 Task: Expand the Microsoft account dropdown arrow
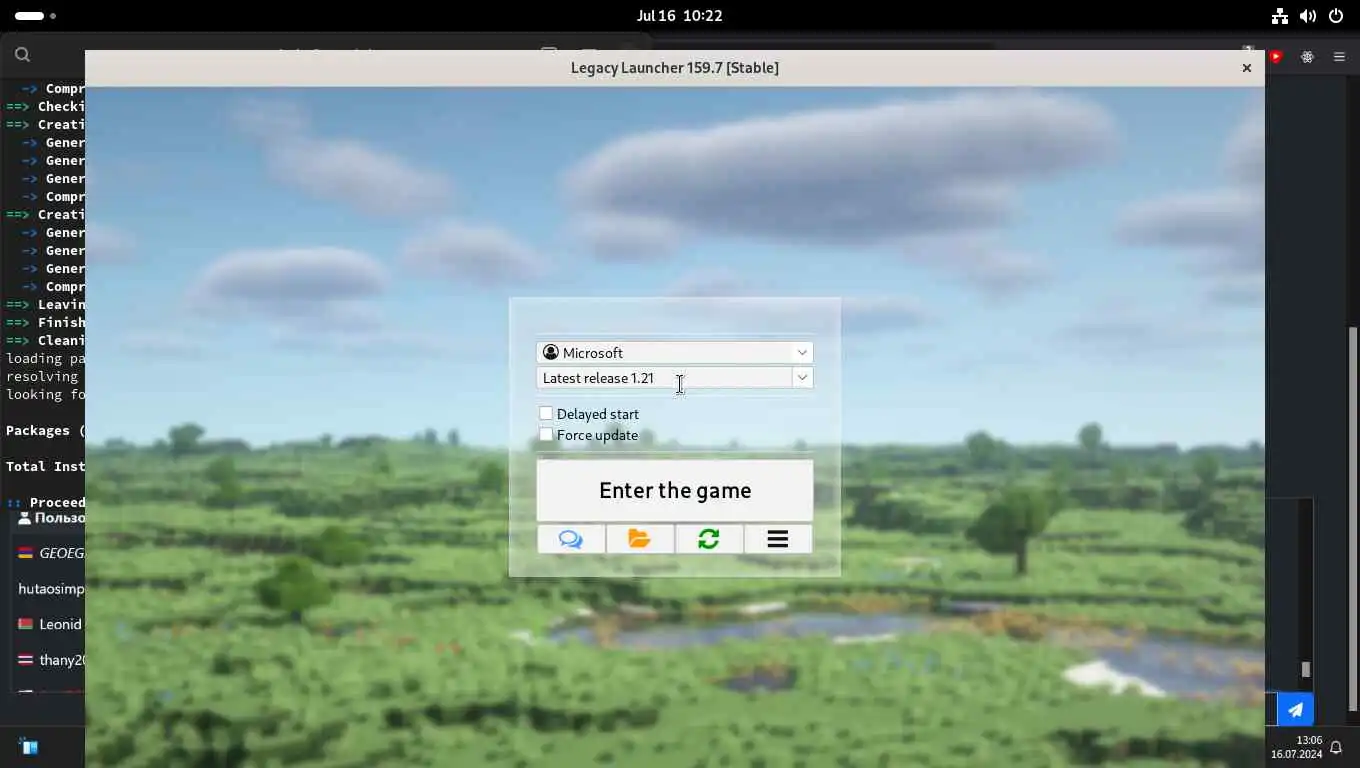802,352
